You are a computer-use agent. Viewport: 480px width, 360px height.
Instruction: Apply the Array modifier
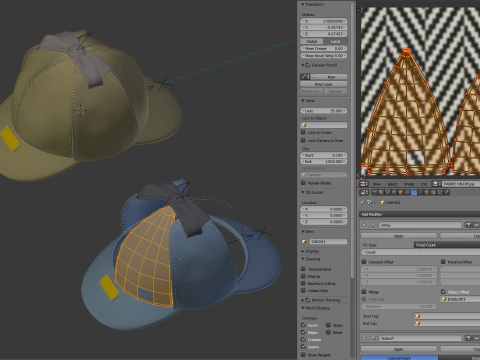click(399, 236)
